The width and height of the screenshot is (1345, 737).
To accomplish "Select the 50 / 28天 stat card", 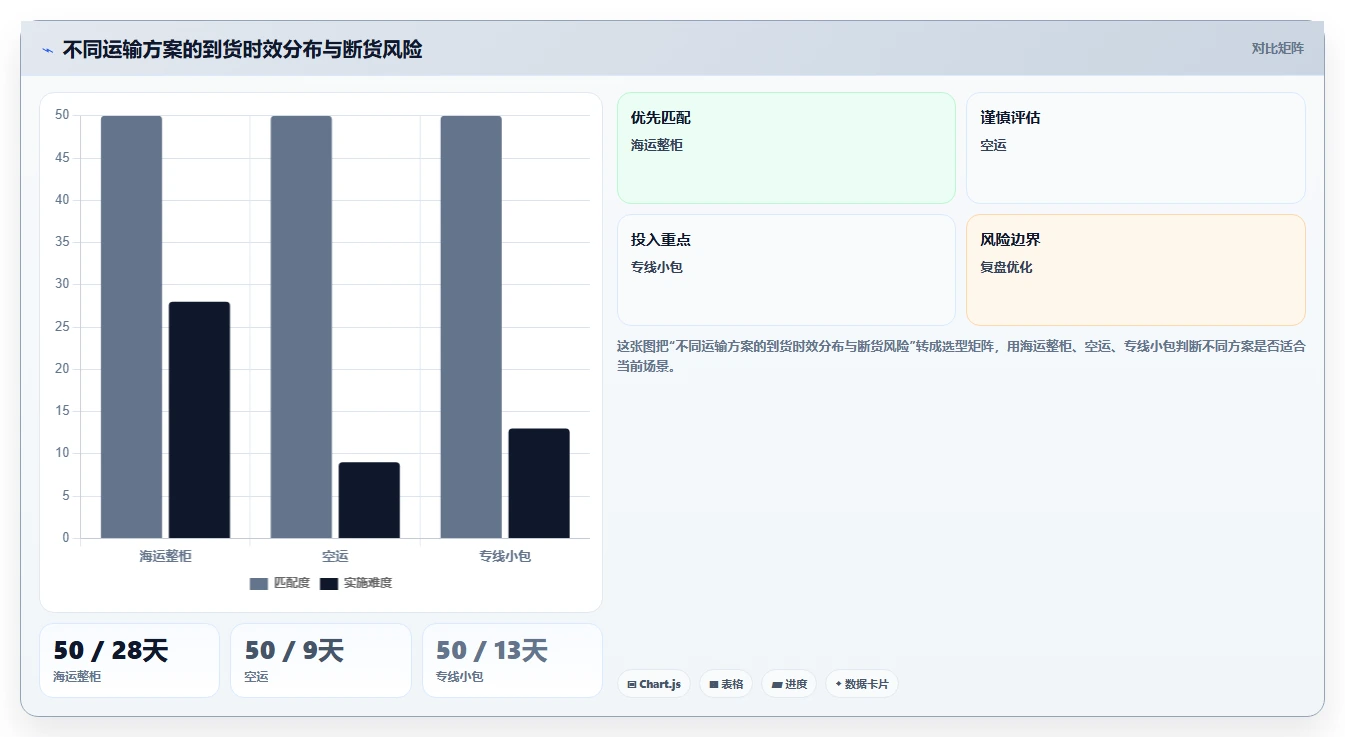I will coord(129,660).
